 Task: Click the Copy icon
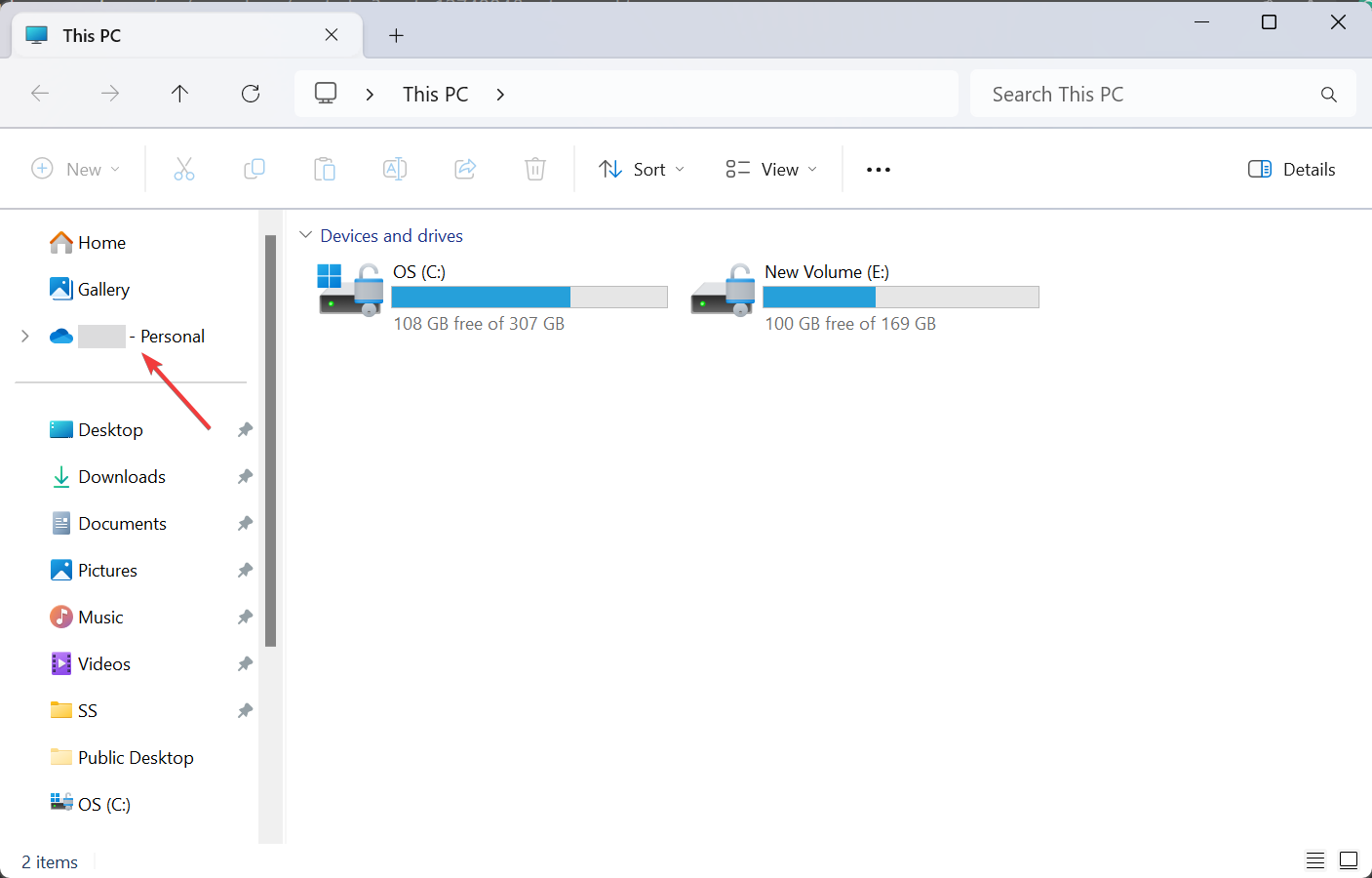[x=255, y=169]
